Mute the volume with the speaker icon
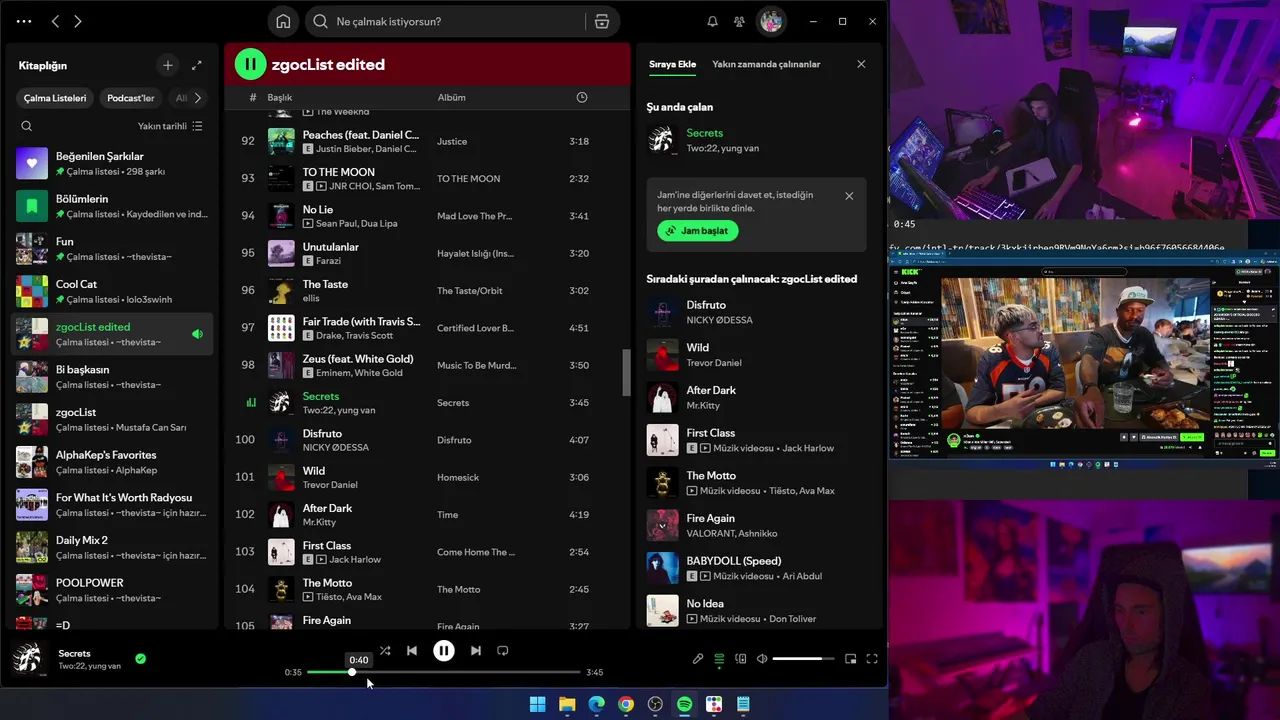This screenshot has height=720, width=1280. [762, 659]
